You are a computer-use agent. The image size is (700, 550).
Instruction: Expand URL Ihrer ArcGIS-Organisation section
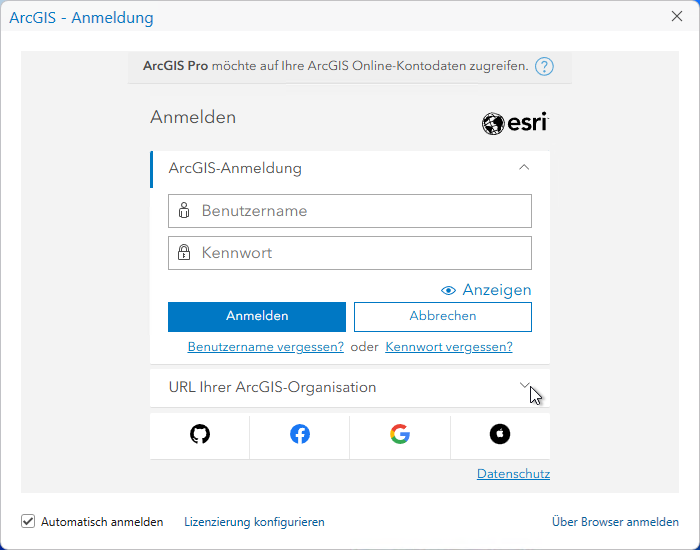coord(524,385)
